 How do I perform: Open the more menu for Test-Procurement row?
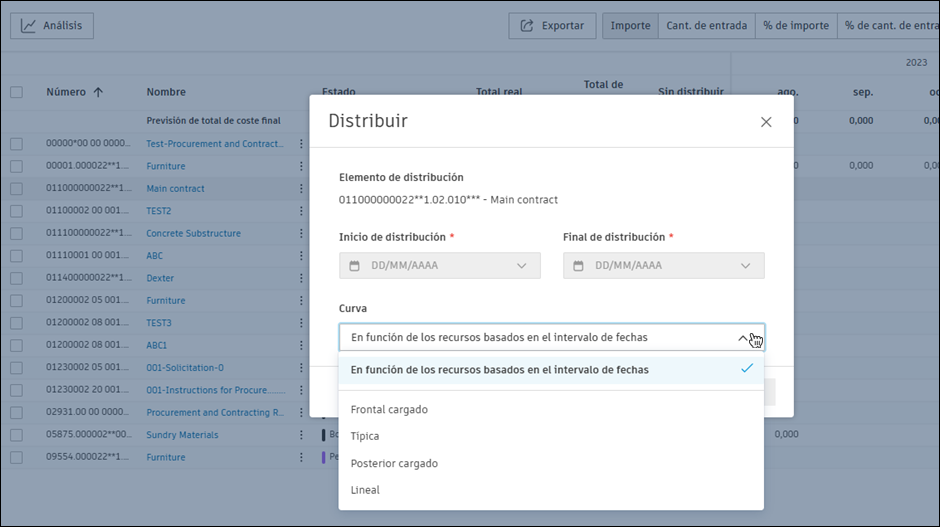click(301, 144)
